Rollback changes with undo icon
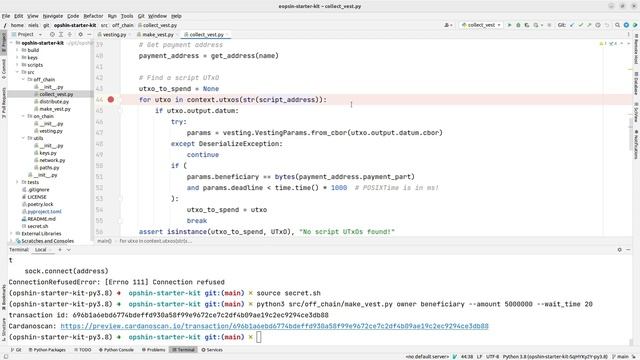This screenshot has width=640, height=360. (x=607, y=25)
